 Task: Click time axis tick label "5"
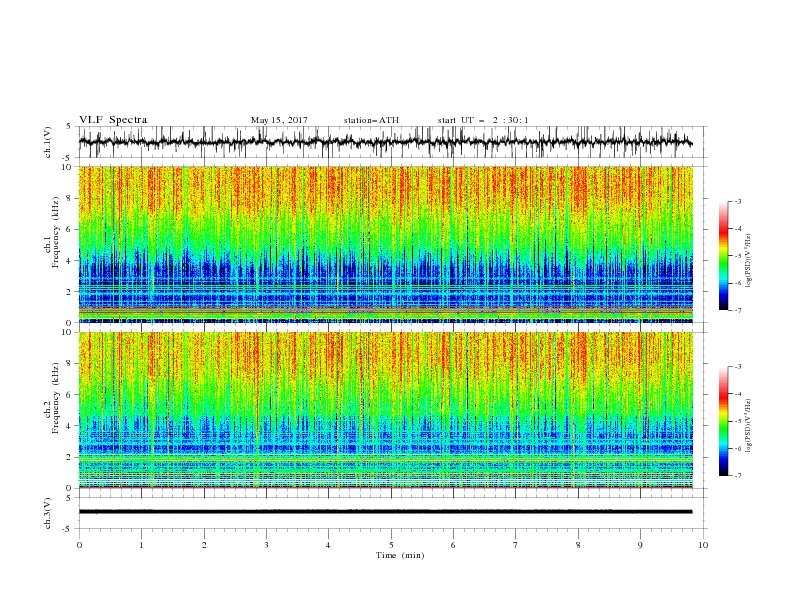[391, 545]
